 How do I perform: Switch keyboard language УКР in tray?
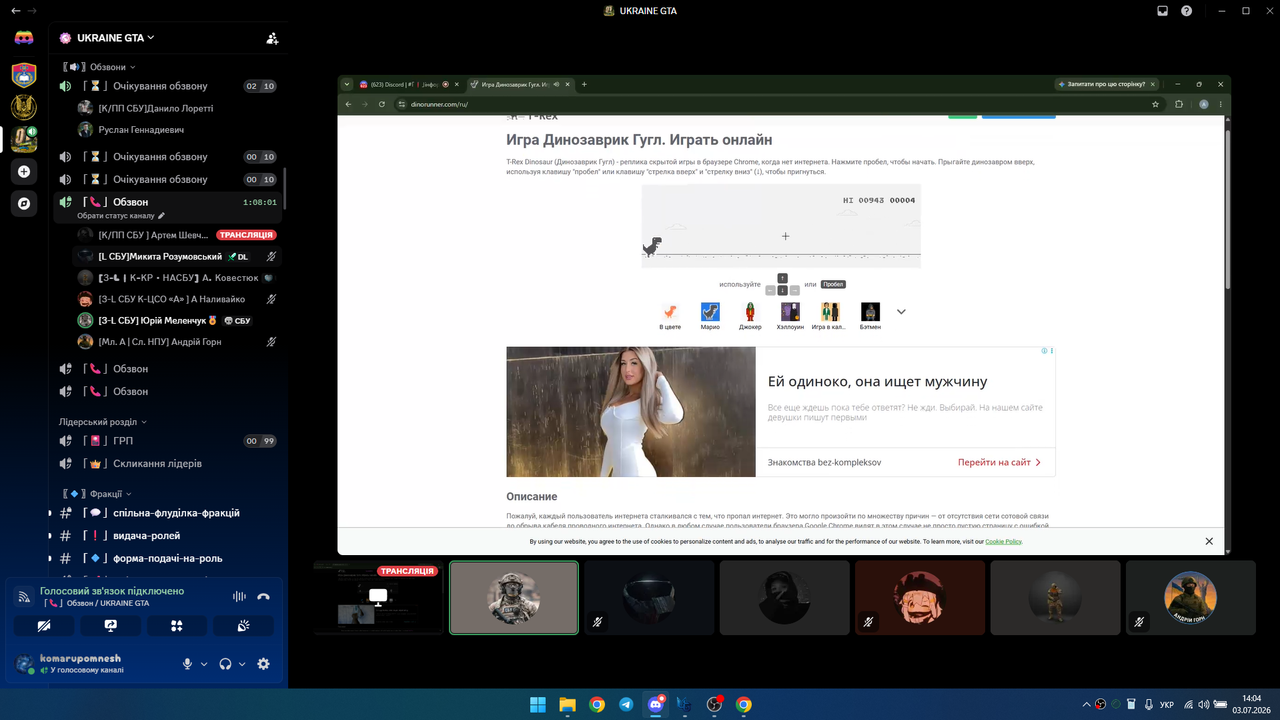1166,704
